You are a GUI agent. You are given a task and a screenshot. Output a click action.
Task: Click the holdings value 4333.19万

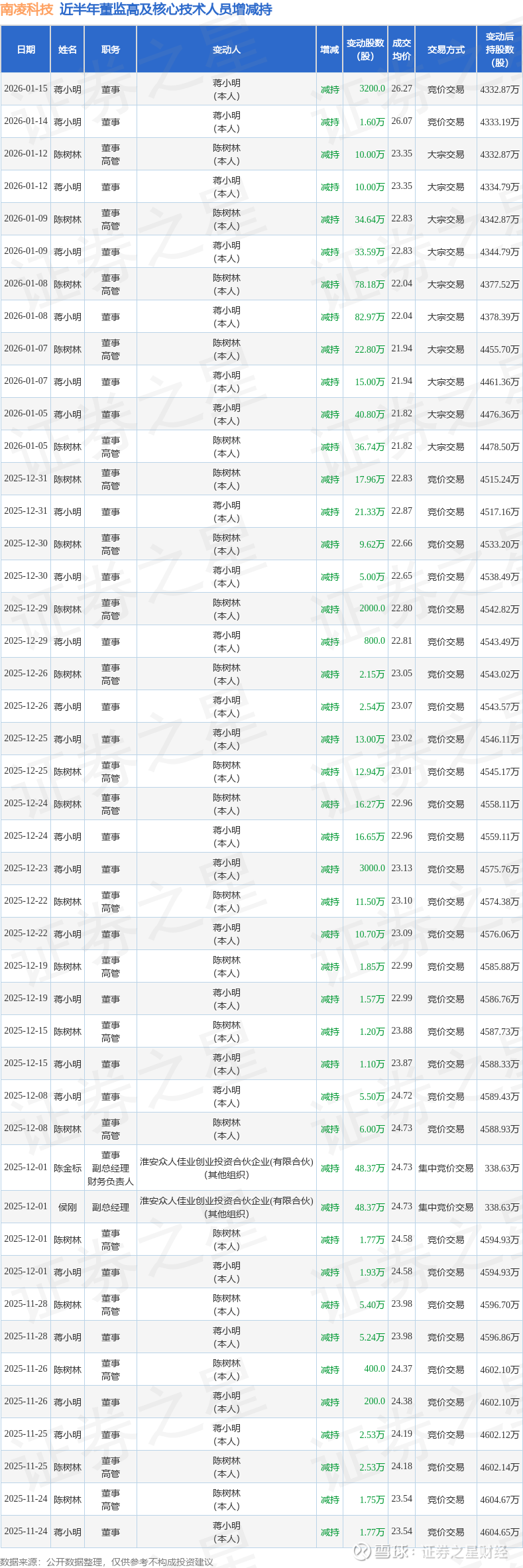500,122
